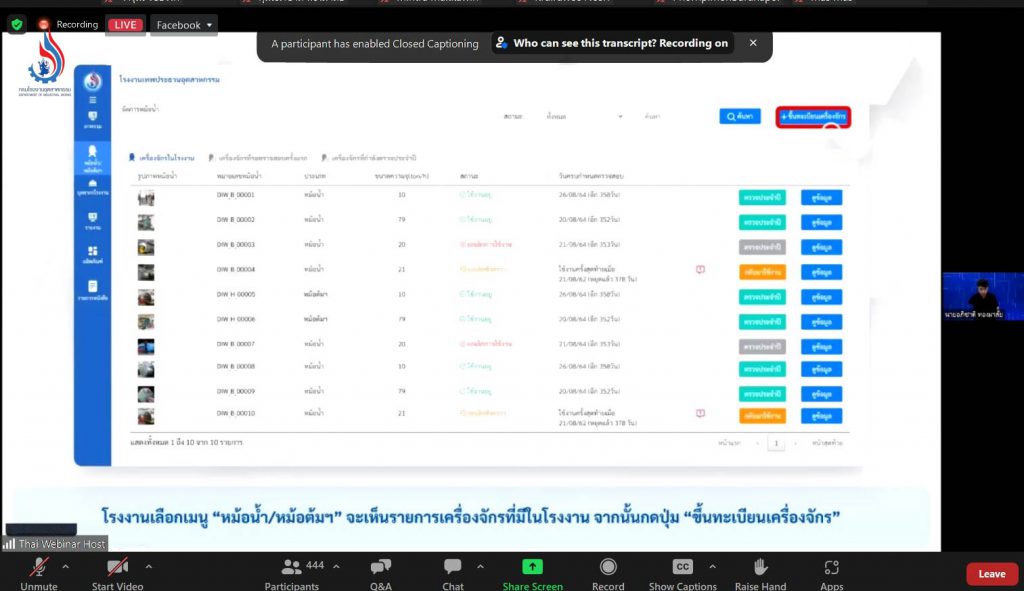
Task: Open the Apps icon
Action: (x=831, y=568)
